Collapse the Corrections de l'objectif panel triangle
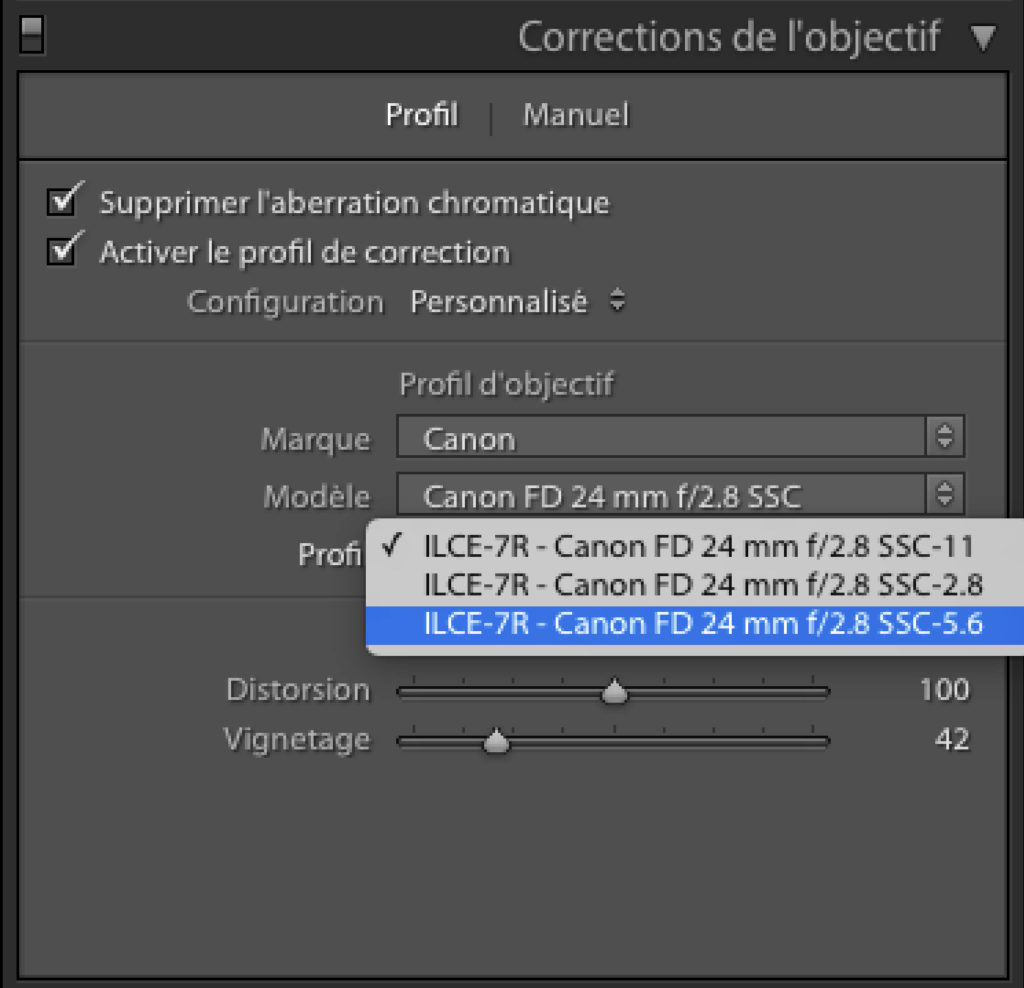The image size is (1024, 988). pyautogui.click(x=983, y=39)
